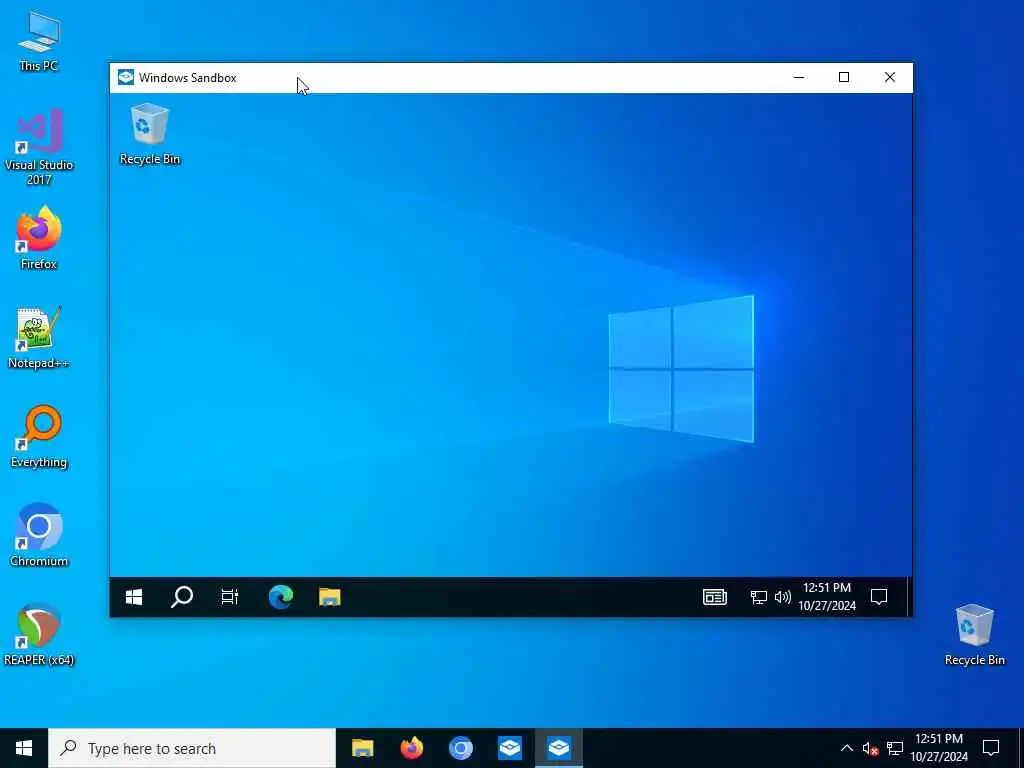Viewport: 1024px width, 768px height.
Task: Click Show desktop sliver in Sandbox taskbar
Action: pyautogui.click(x=909, y=597)
